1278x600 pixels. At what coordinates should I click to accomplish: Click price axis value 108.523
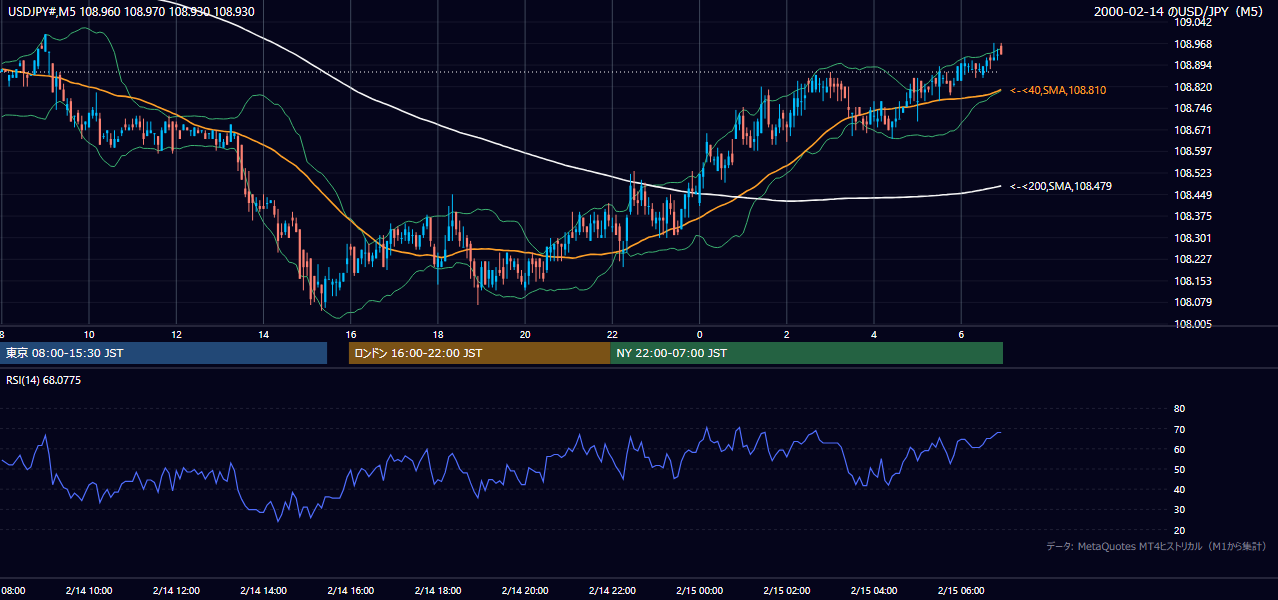(1192, 173)
